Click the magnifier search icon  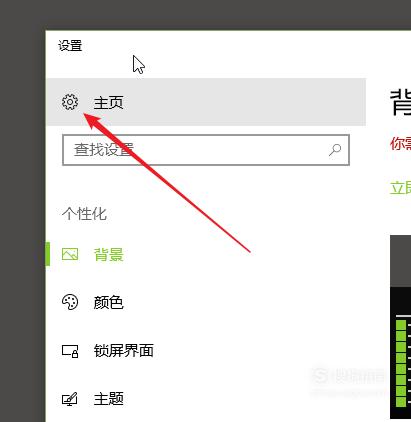pos(335,150)
